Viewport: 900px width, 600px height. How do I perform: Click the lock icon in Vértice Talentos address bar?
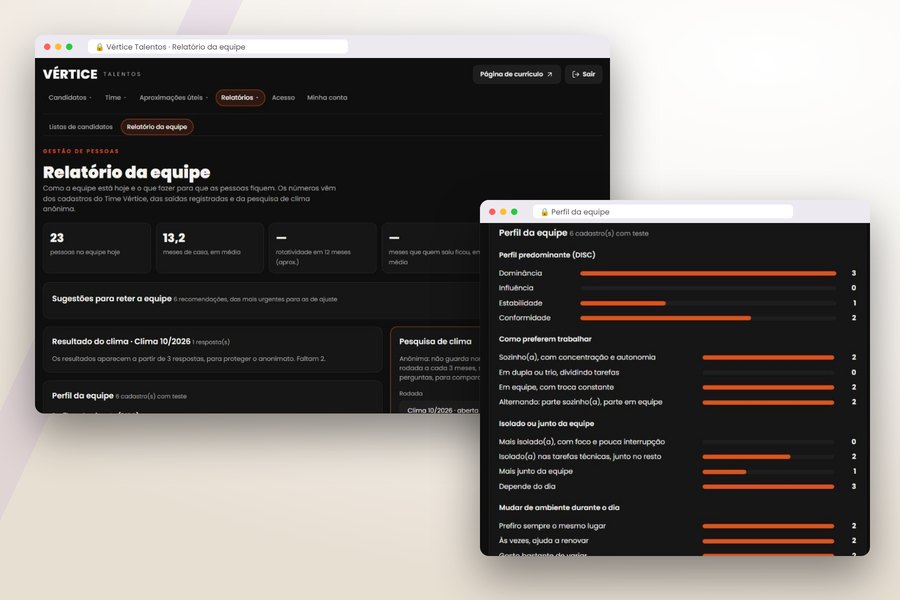[x=99, y=47]
